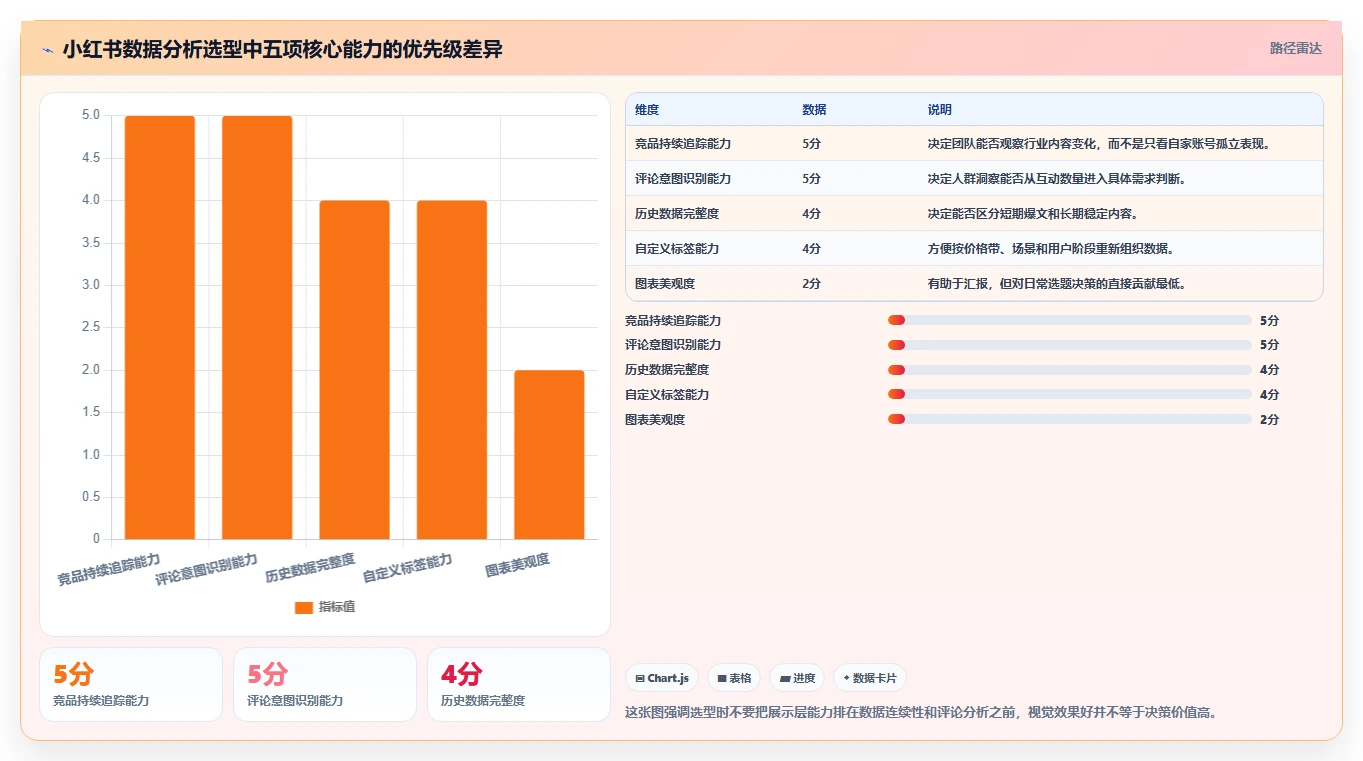Click the 自定义标签能力 progress bar
The width and height of the screenshot is (1363, 761).
tap(1070, 394)
